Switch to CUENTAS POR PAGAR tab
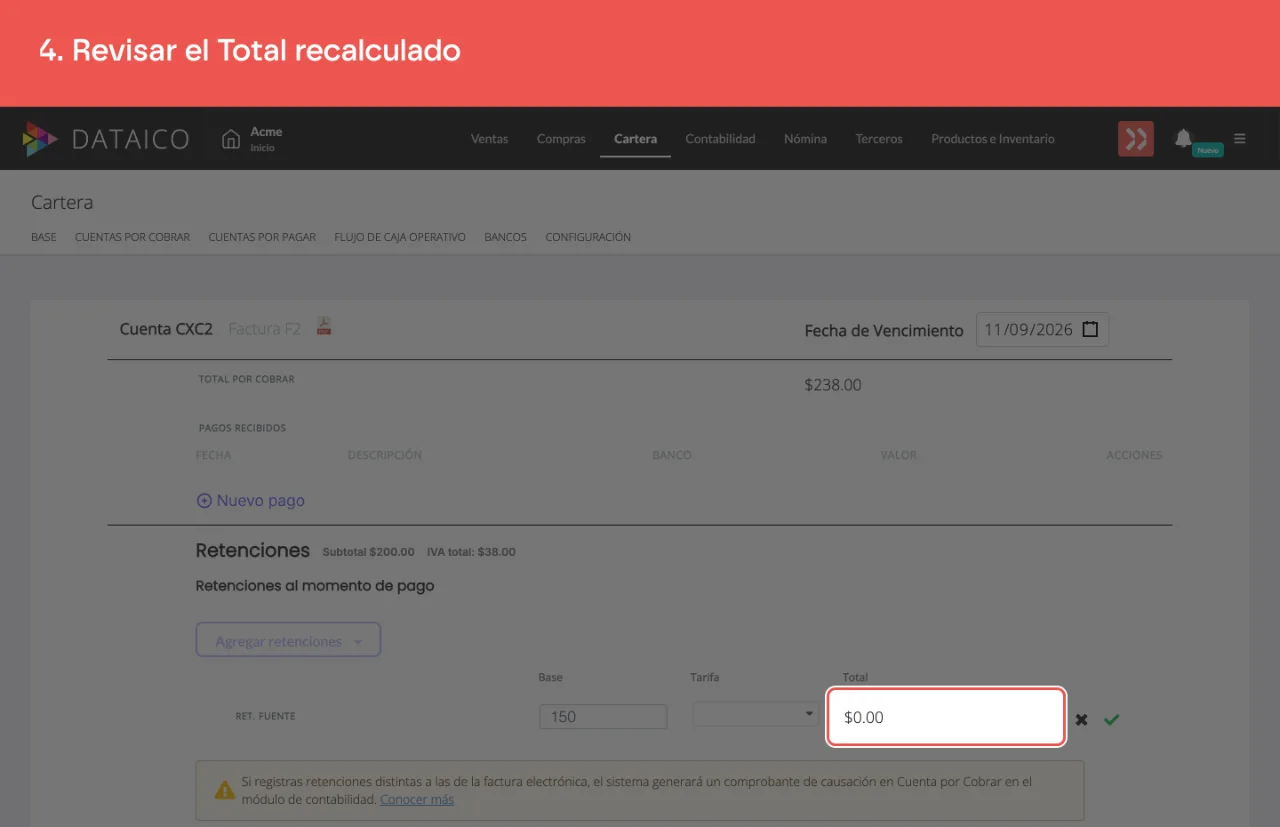The image size is (1280, 827). (262, 237)
